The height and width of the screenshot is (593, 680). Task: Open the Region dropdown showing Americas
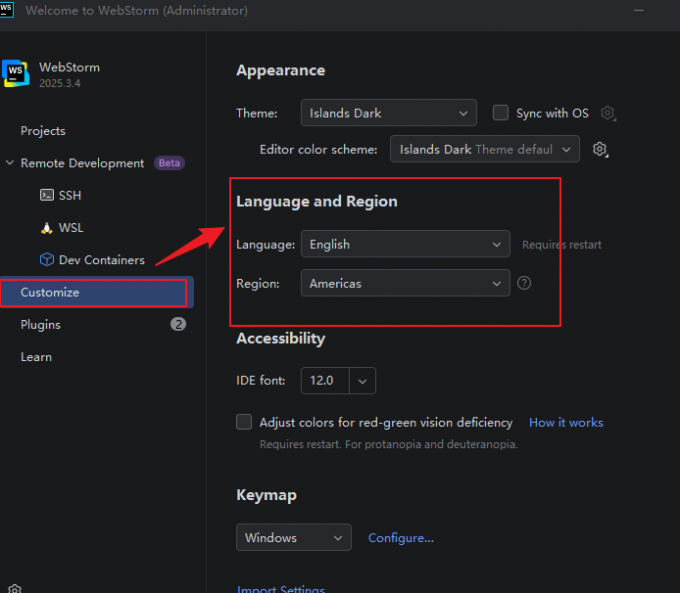405,283
